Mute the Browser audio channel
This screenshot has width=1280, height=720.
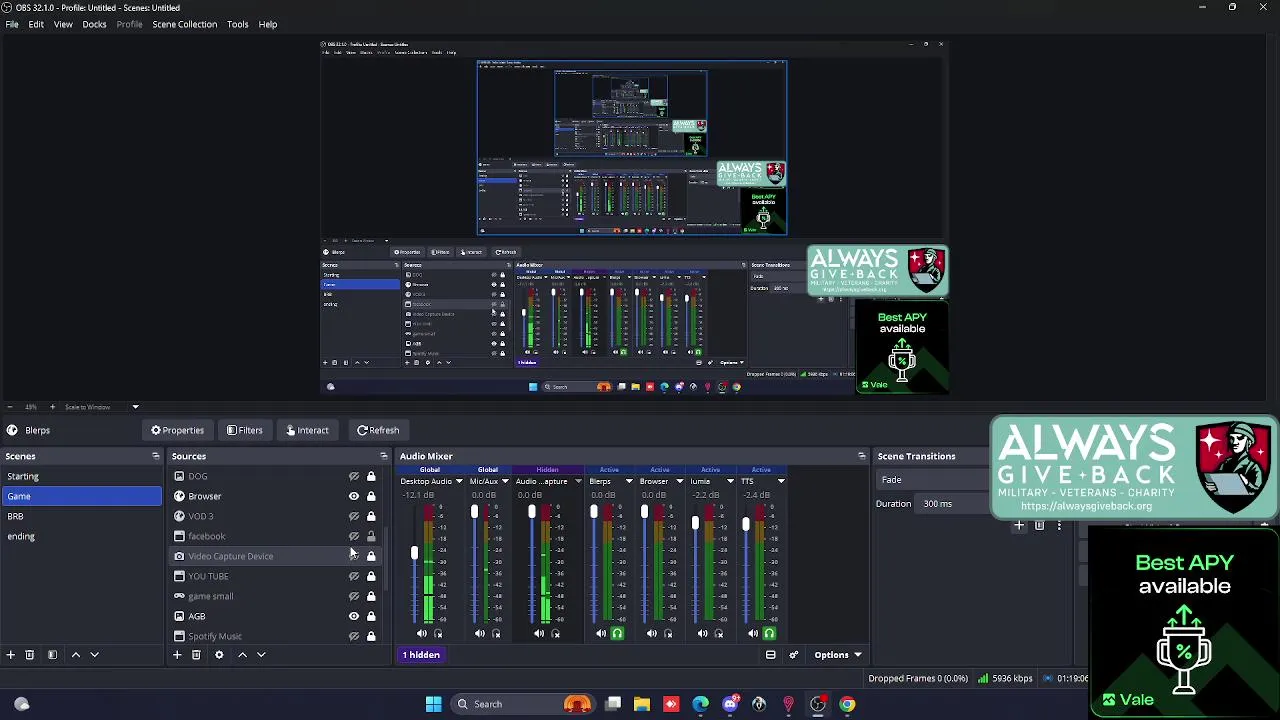651,633
